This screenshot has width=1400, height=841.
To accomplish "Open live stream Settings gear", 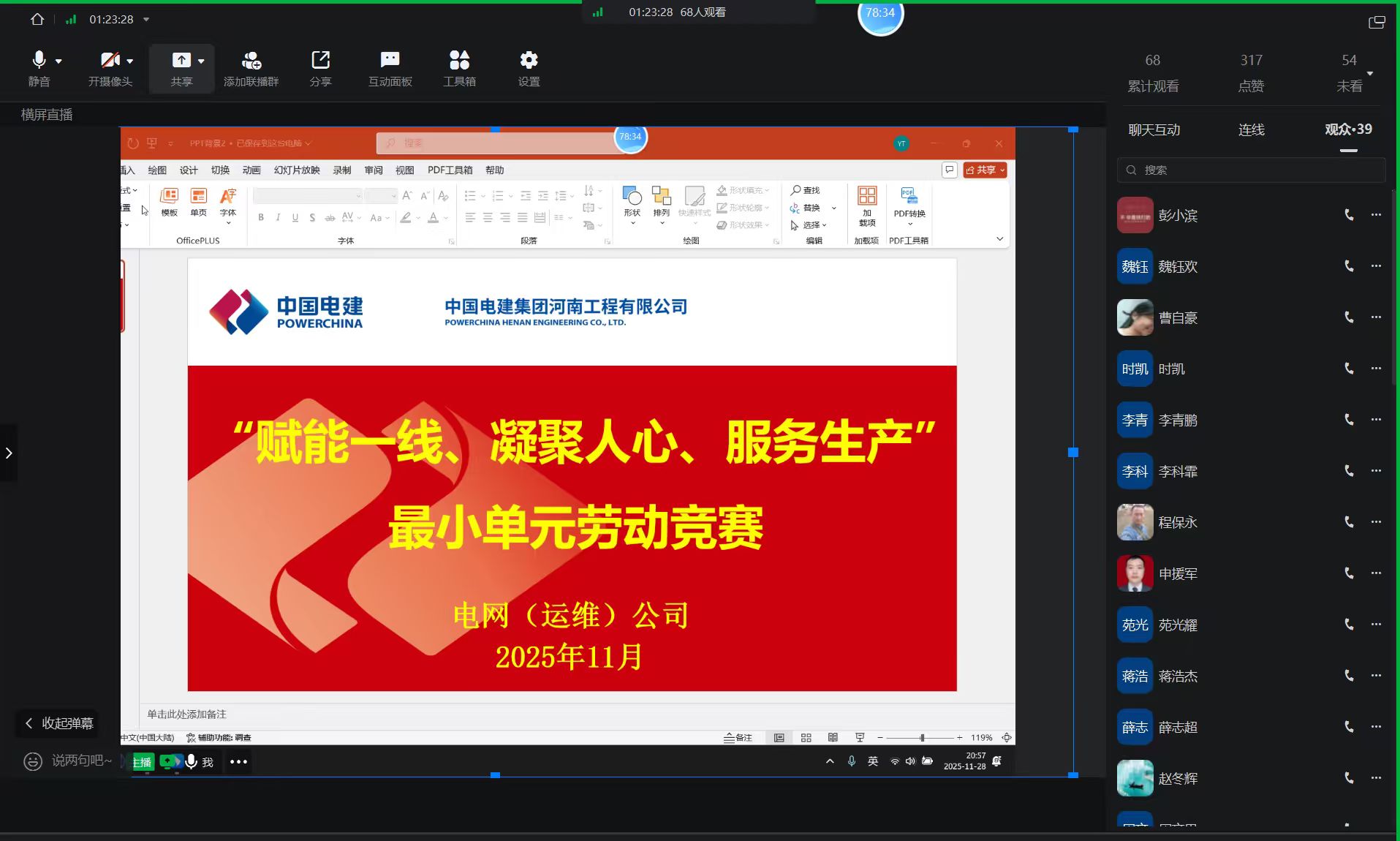I will [x=529, y=60].
